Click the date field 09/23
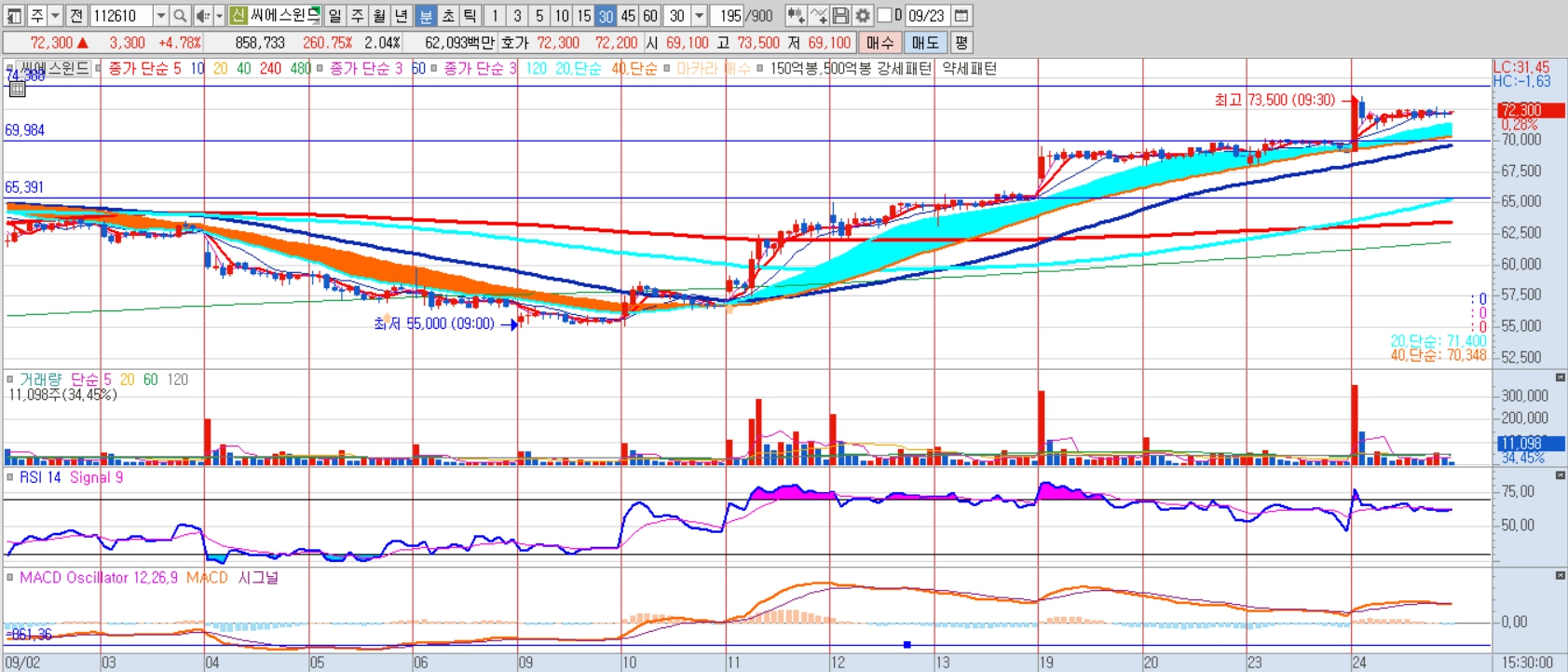Screen dimensions: 1568x672 click(x=927, y=16)
